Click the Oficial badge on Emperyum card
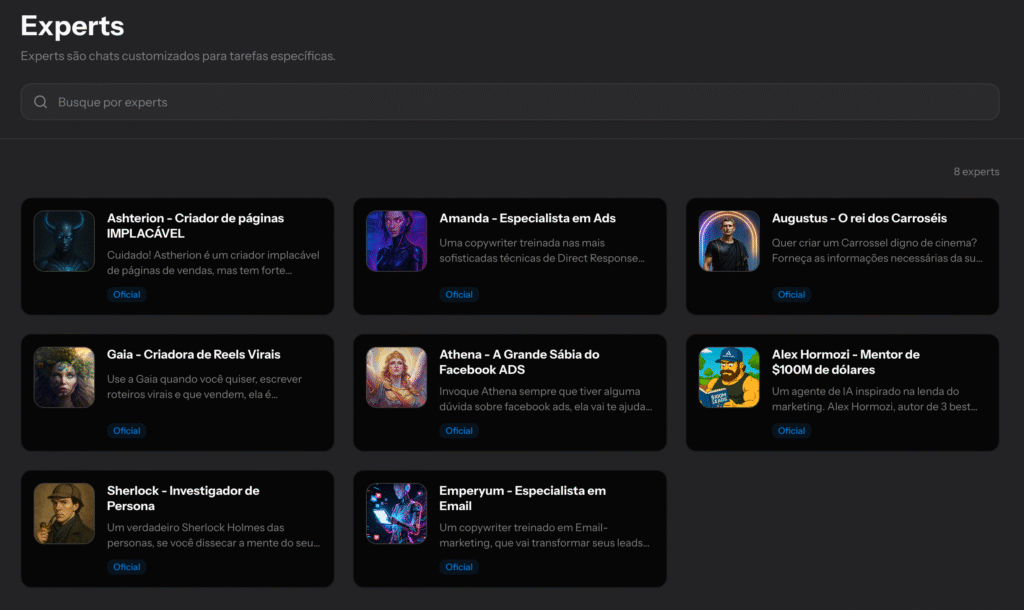 click(459, 567)
